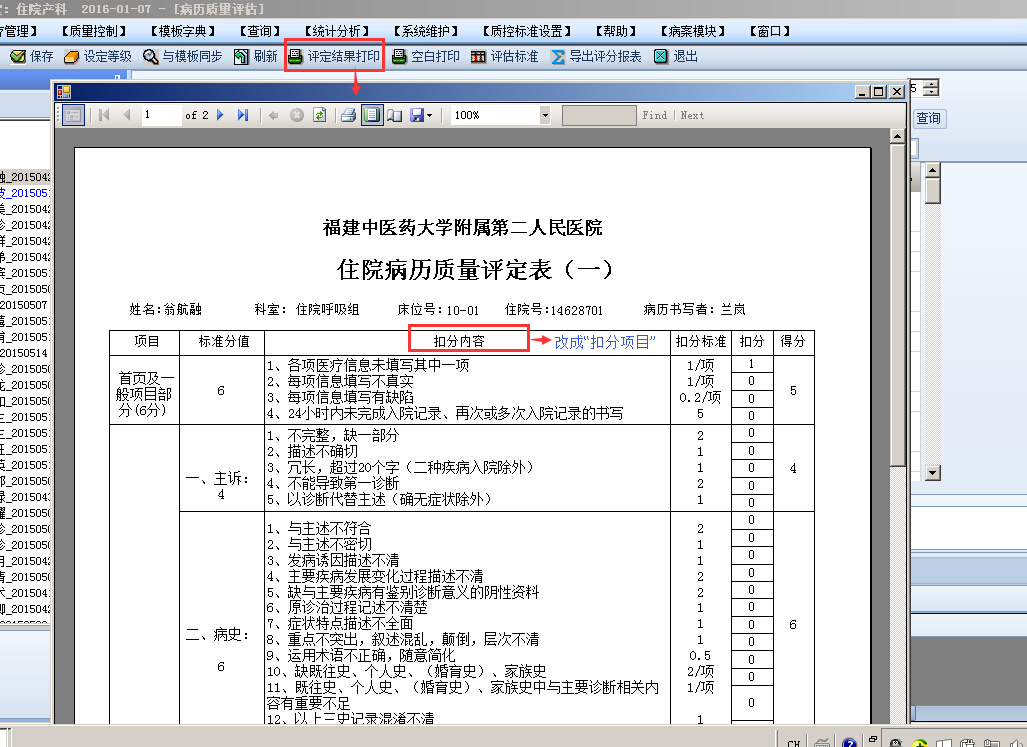Click the green plus tray icon

(x=920, y=743)
